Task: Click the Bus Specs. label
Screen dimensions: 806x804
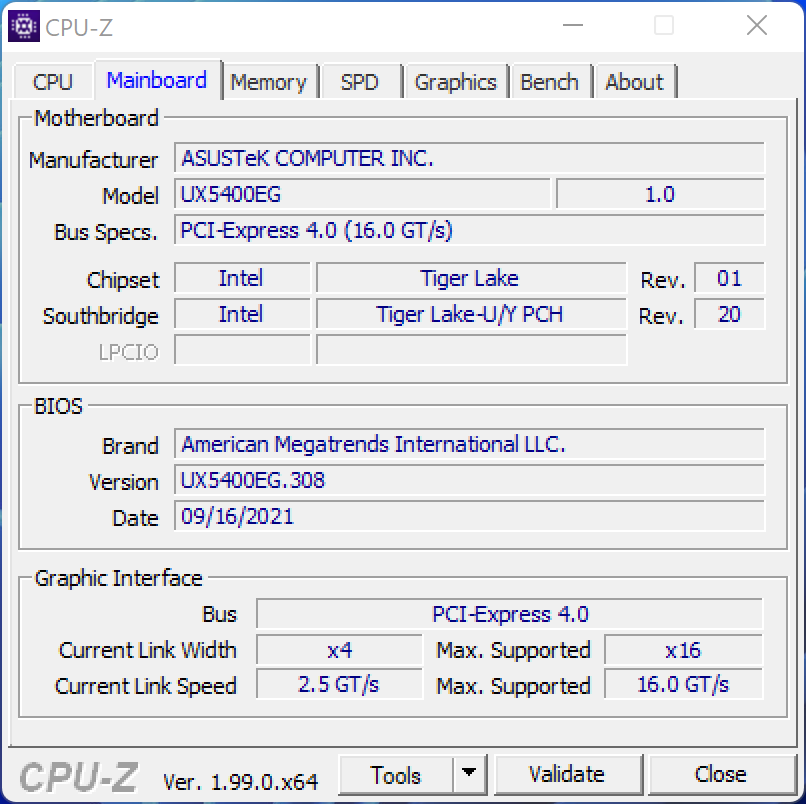Action: tap(105, 232)
